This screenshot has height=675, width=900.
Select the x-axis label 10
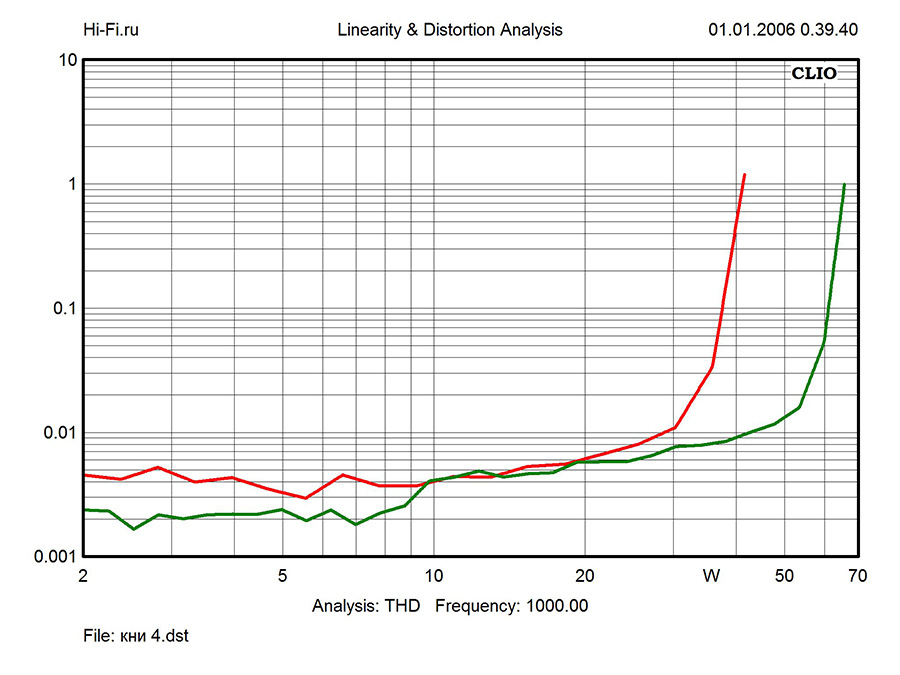[433, 576]
